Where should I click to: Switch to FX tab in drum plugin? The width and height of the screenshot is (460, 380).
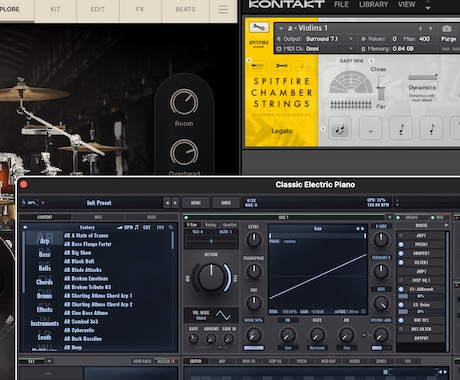tap(140, 9)
